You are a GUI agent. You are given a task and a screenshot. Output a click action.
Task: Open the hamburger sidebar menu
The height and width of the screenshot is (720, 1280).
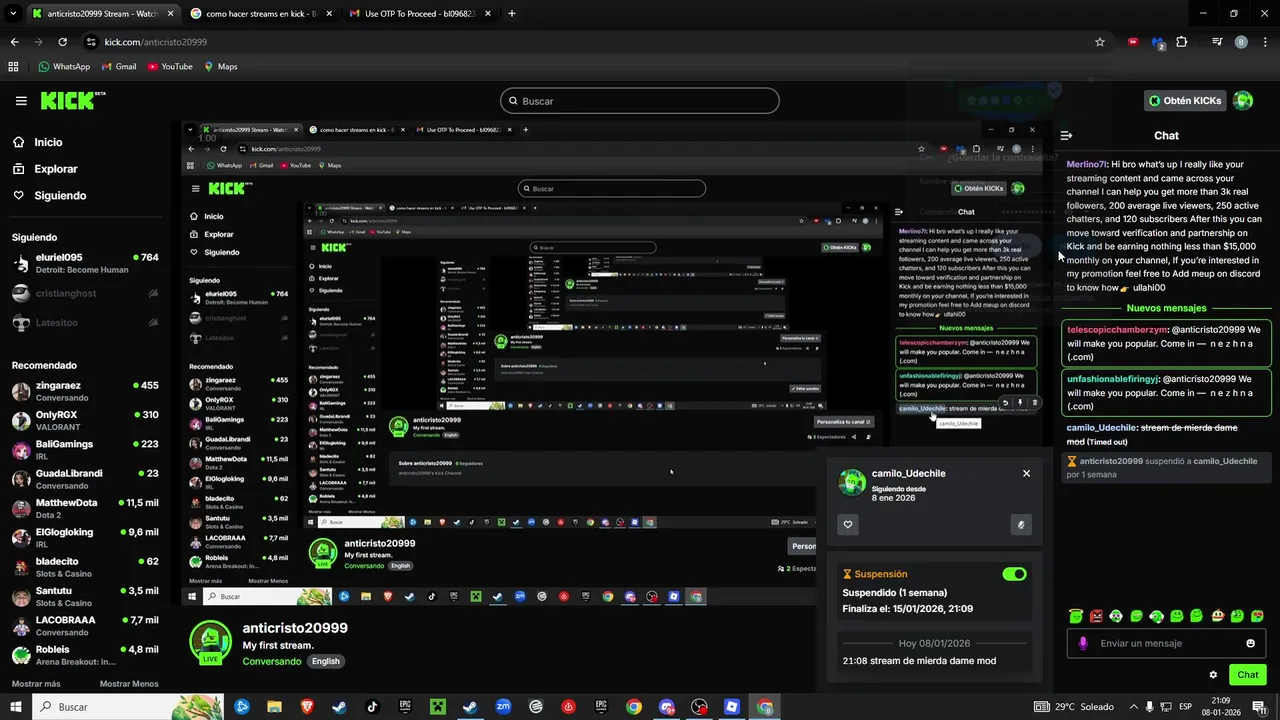coord(21,101)
